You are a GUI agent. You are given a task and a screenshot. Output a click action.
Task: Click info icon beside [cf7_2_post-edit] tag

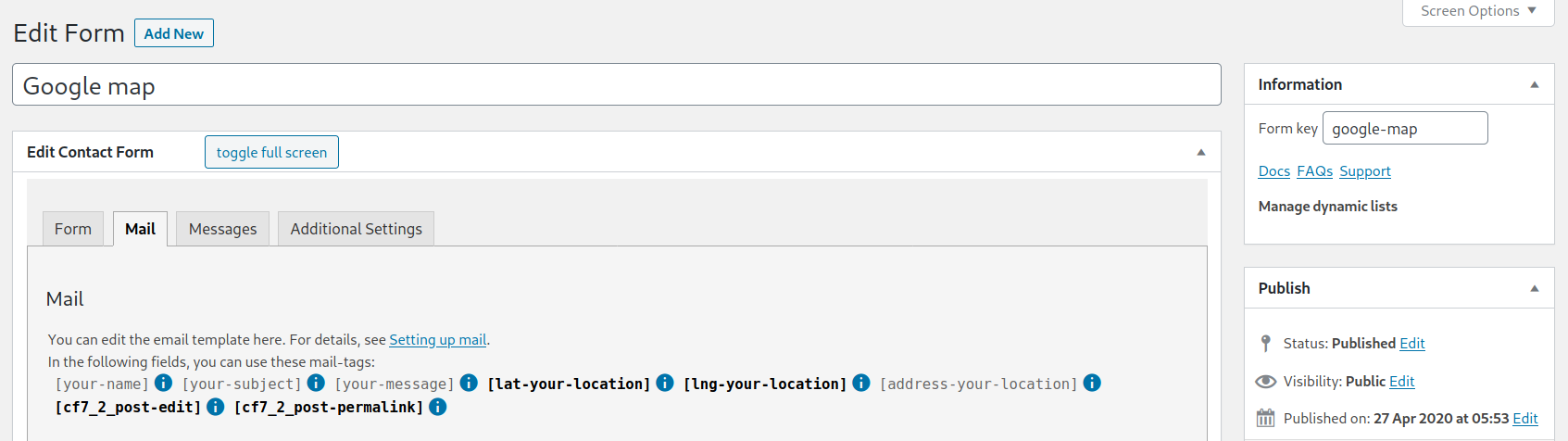pos(215,407)
